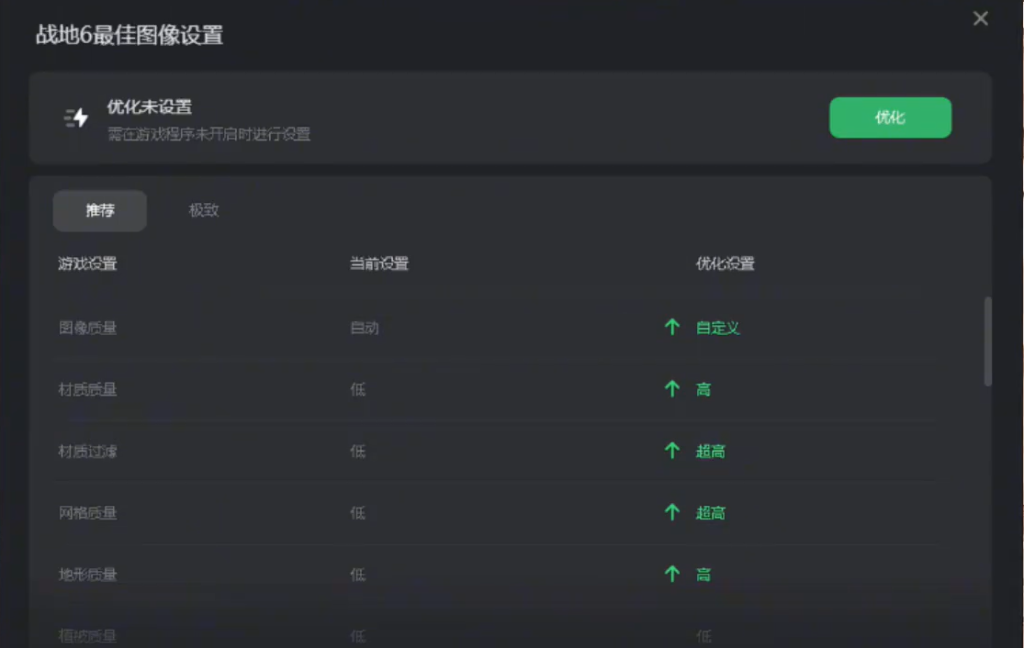Switch to the 极致 tab
1024x648 pixels.
pos(204,211)
